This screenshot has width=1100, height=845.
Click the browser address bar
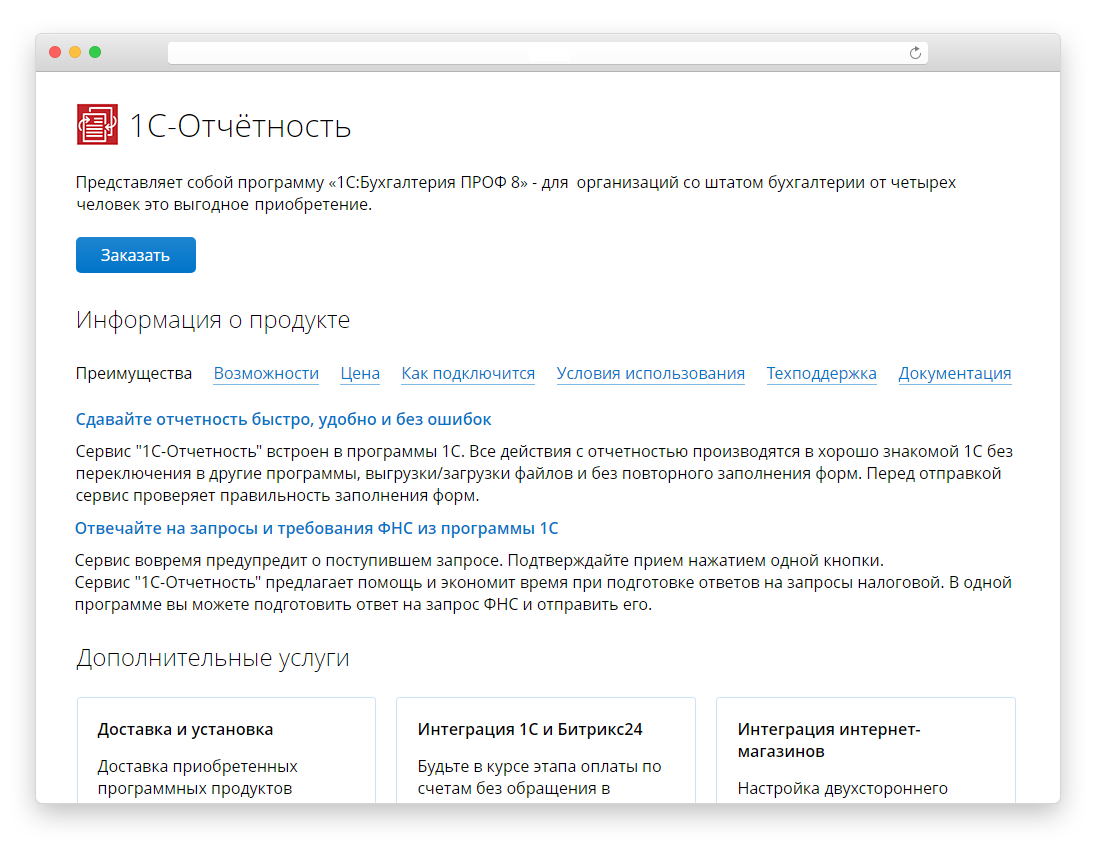540,53
